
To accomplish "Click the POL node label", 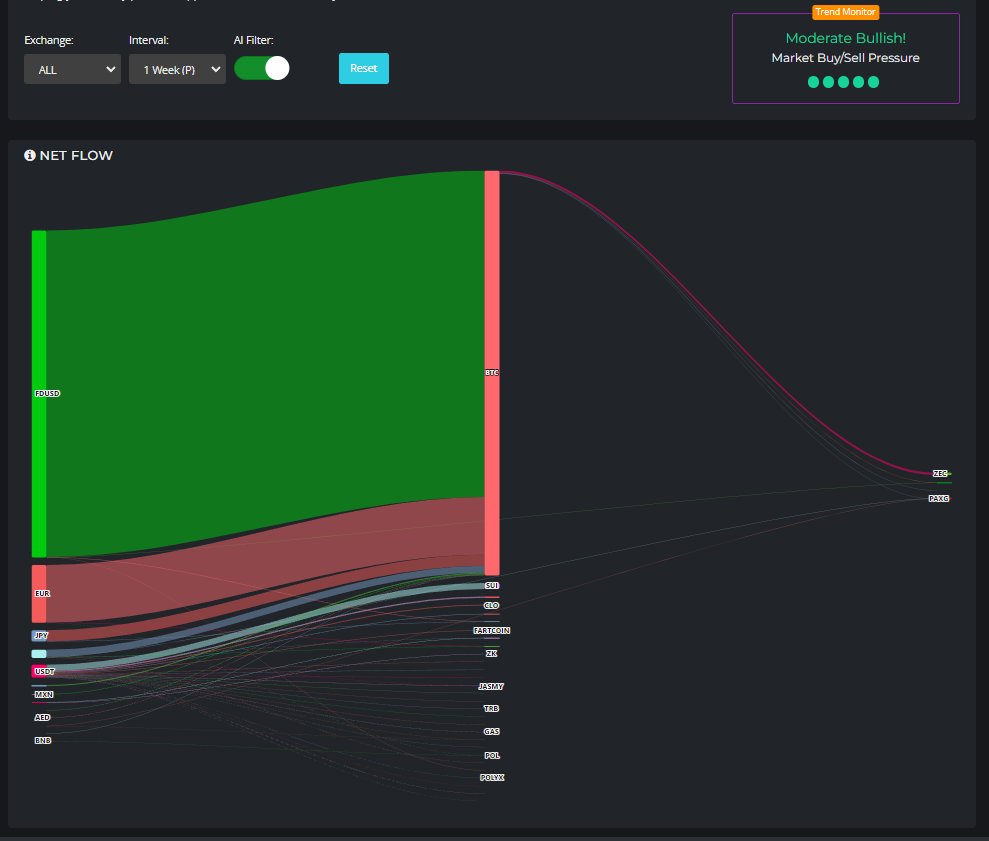I will pos(492,756).
